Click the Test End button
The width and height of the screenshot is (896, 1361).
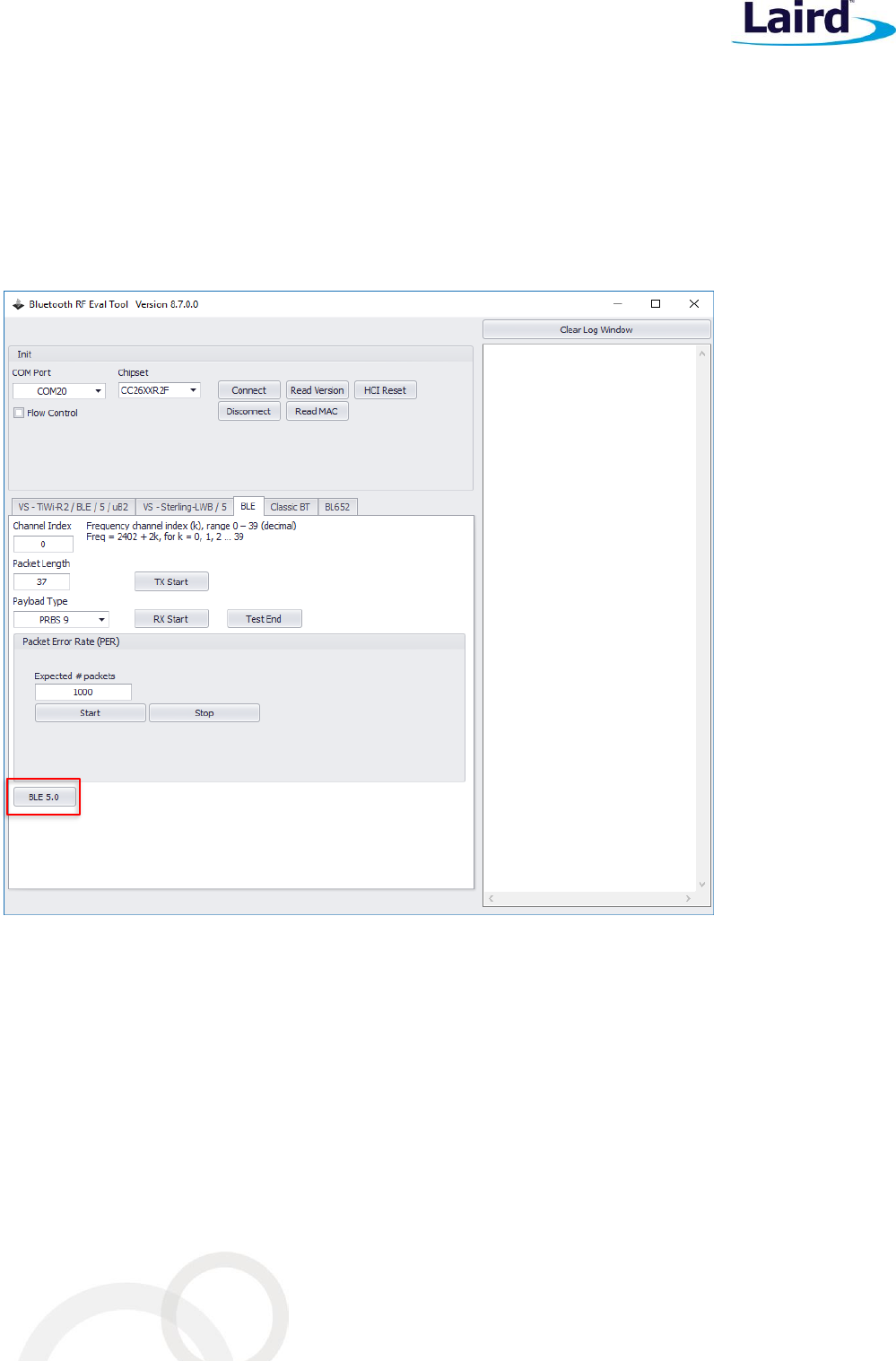[x=264, y=619]
